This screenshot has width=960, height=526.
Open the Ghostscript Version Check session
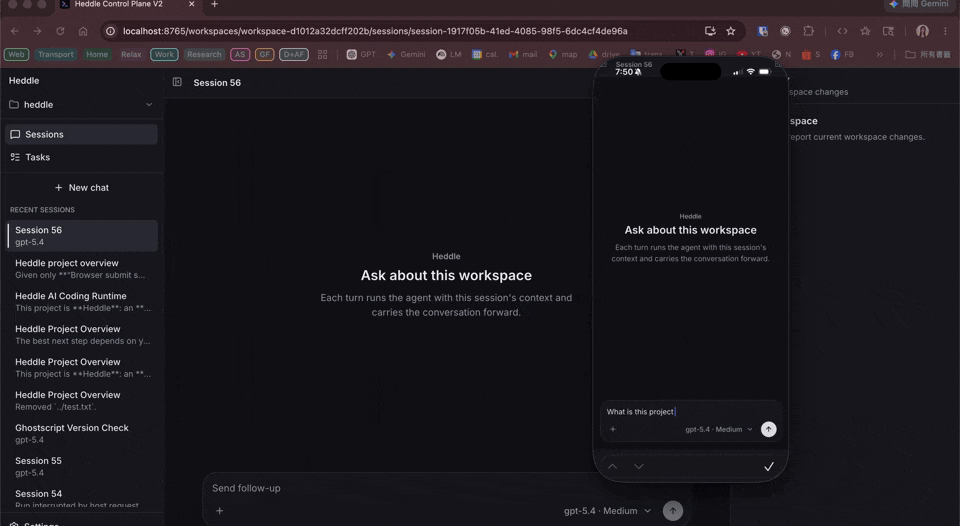click(x=81, y=434)
